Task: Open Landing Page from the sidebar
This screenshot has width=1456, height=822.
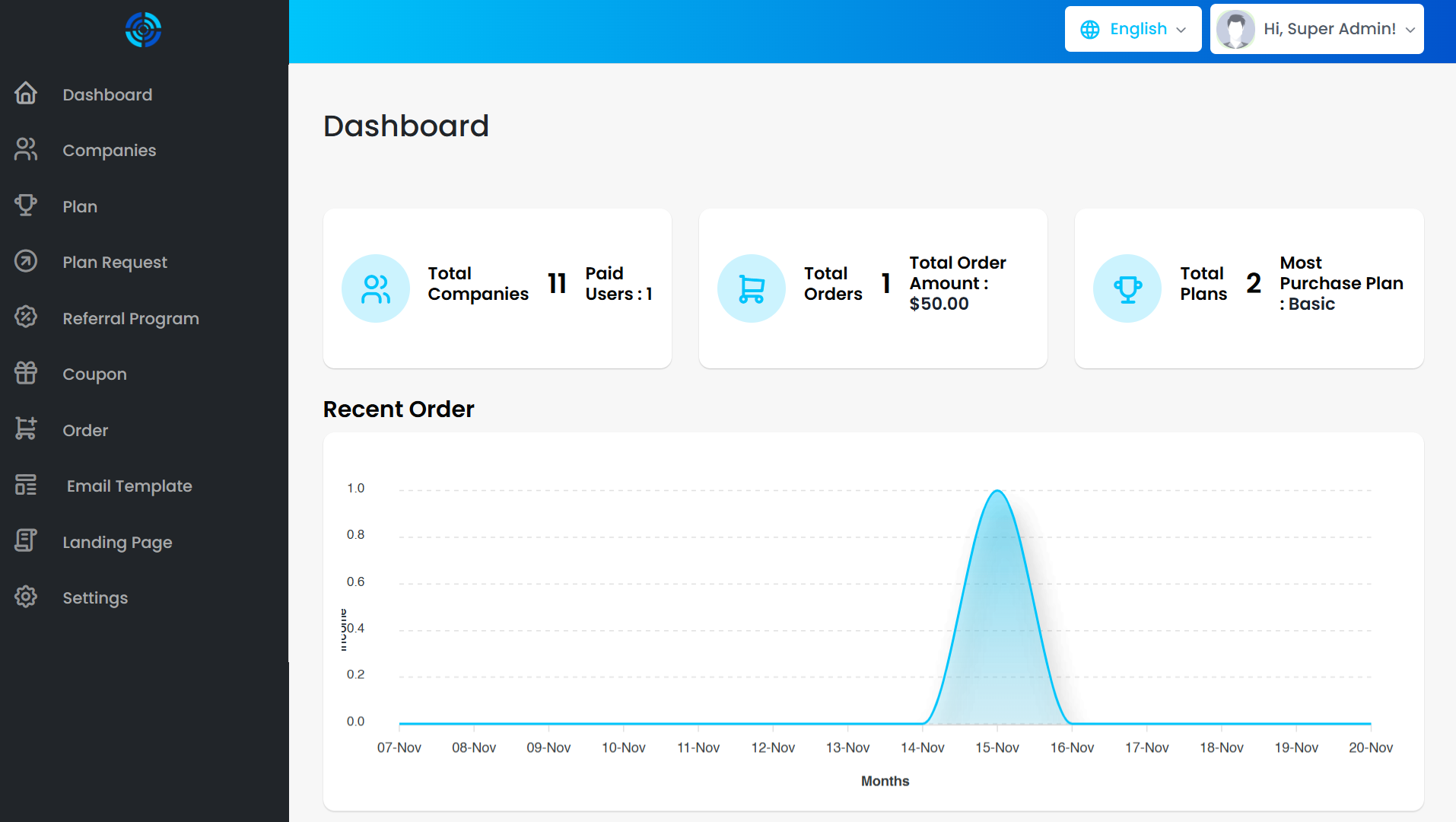Action: pyautogui.click(x=117, y=542)
